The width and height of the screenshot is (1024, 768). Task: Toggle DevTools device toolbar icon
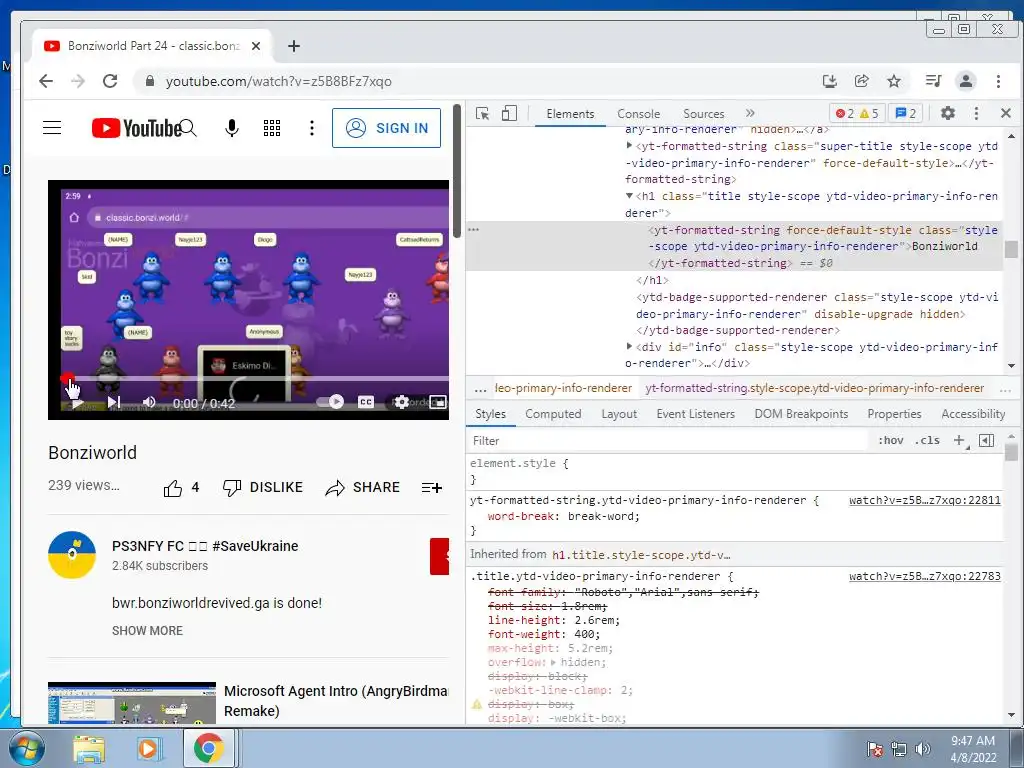[x=509, y=114]
